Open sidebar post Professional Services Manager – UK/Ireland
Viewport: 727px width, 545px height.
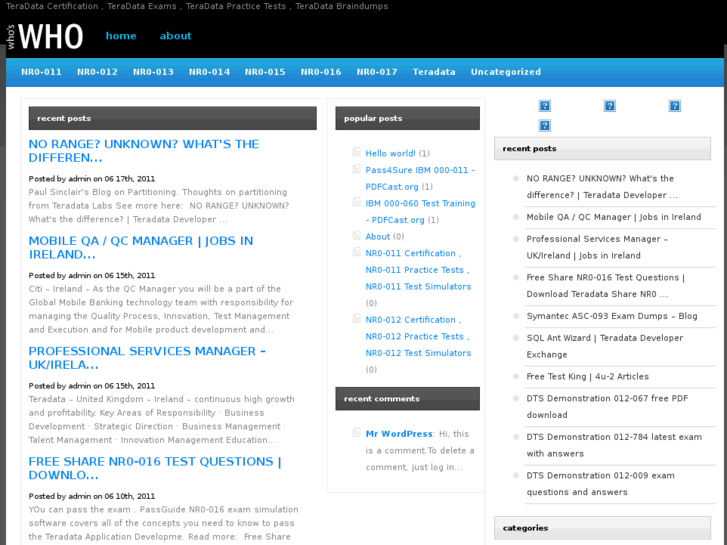(x=597, y=247)
